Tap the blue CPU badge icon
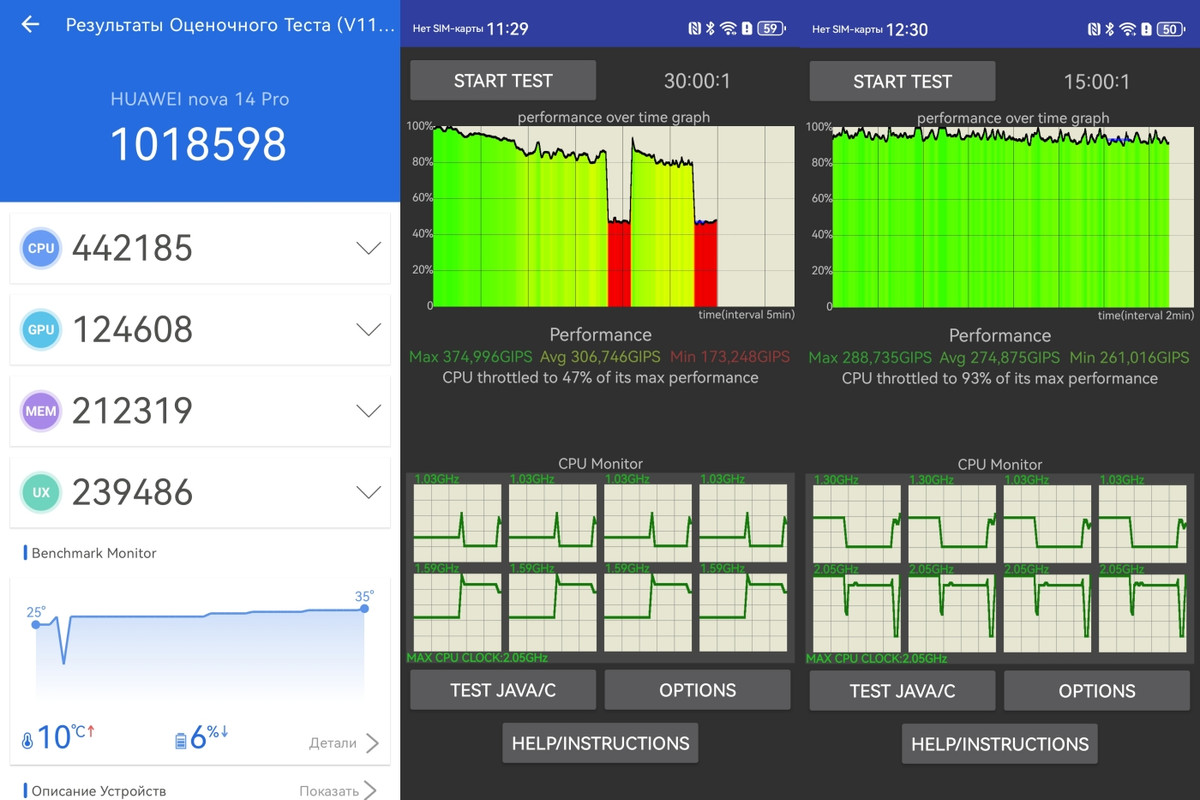The width and height of the screenshot is (1200, 800). point(41,248)
